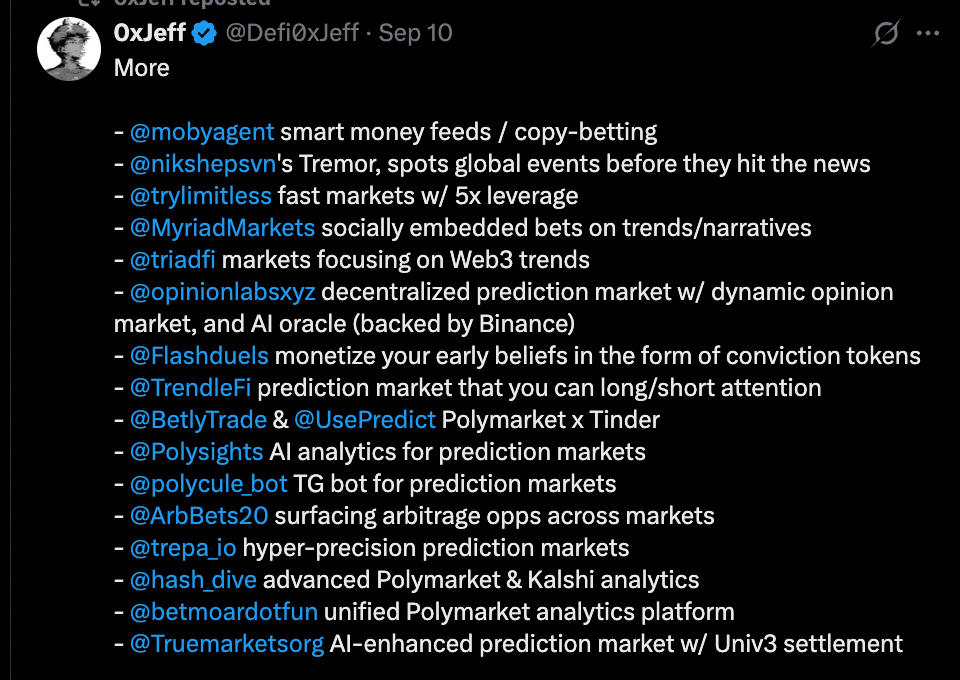Open the @hash_dive mention
This screenshot has height=680, width=960.
click(193, 580)
